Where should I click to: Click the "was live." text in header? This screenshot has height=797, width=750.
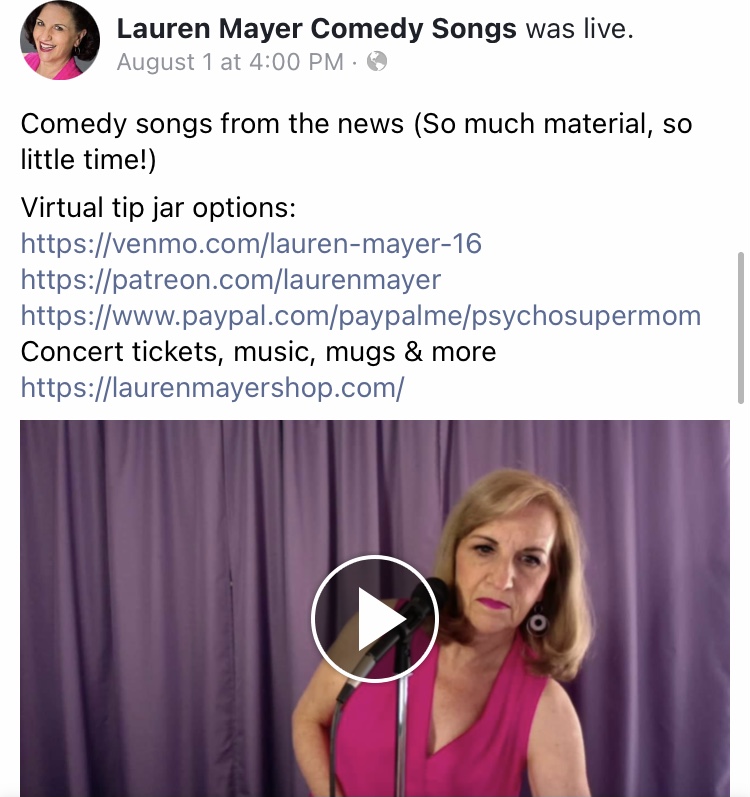tap(580, 28)
